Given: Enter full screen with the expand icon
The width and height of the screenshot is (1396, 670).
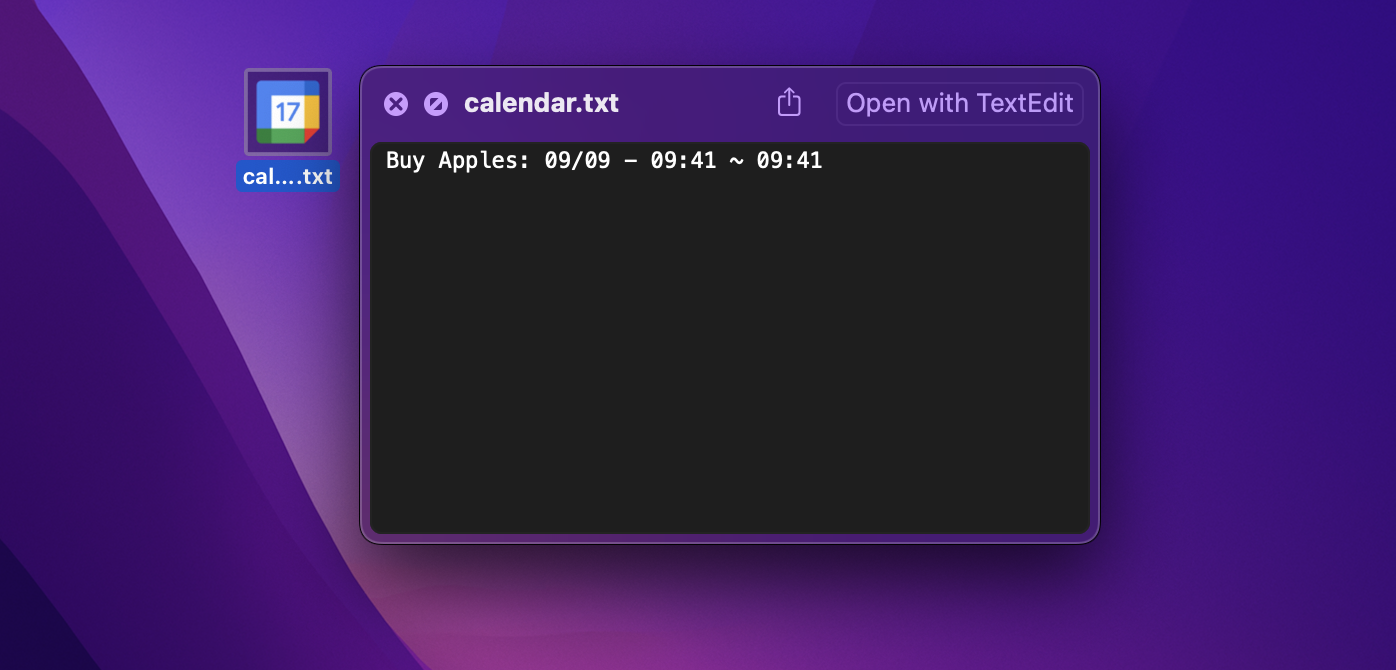Looking at the screenshot, I should point(436,104).
